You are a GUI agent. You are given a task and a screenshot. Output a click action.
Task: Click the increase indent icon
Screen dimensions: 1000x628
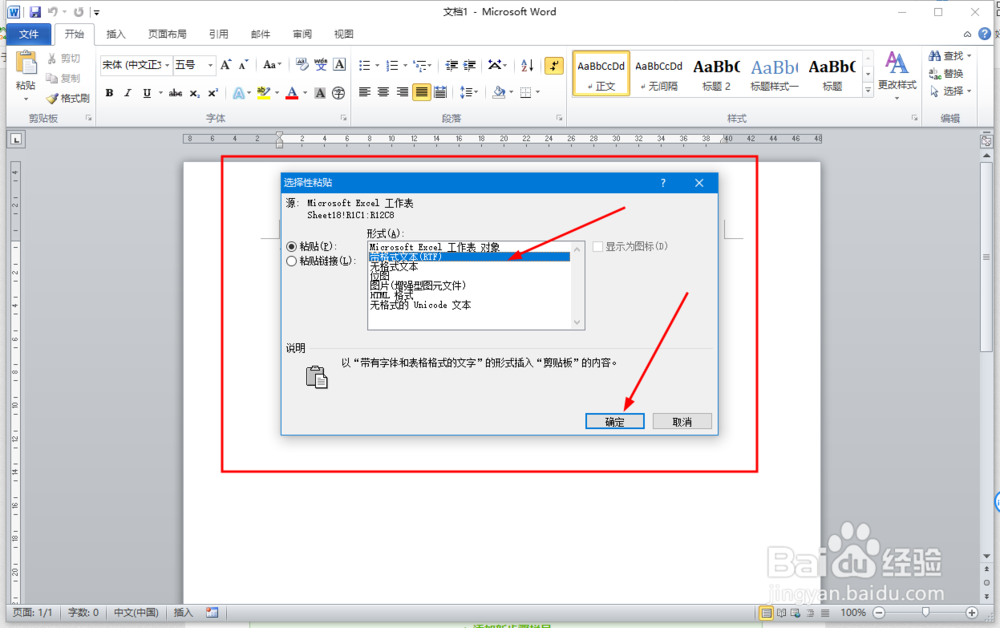pos(470,65)
